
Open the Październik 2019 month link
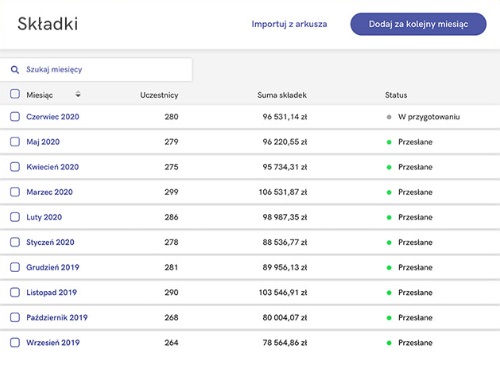click(x=57, y=318)
